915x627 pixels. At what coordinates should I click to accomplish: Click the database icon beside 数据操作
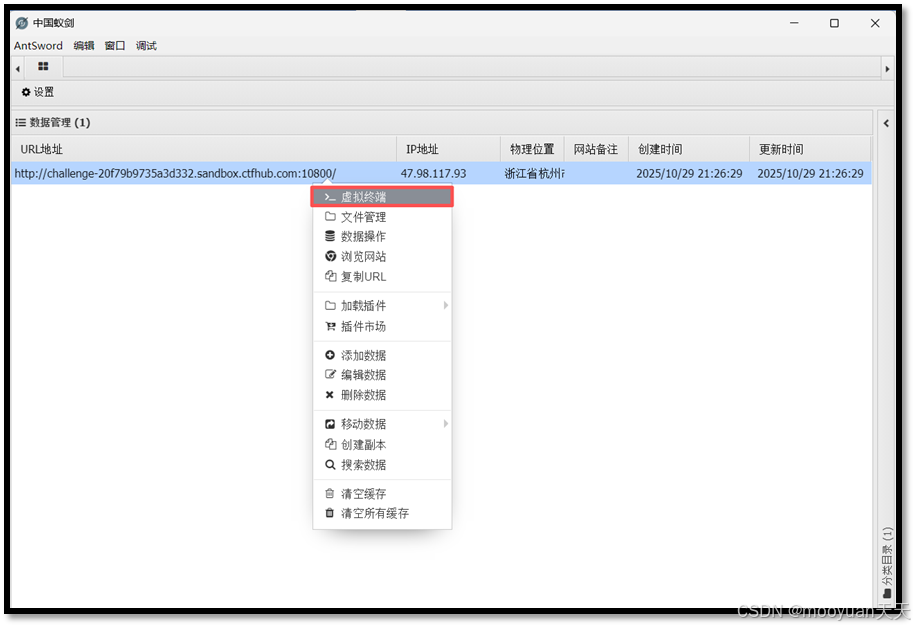[x=330, y=236]
